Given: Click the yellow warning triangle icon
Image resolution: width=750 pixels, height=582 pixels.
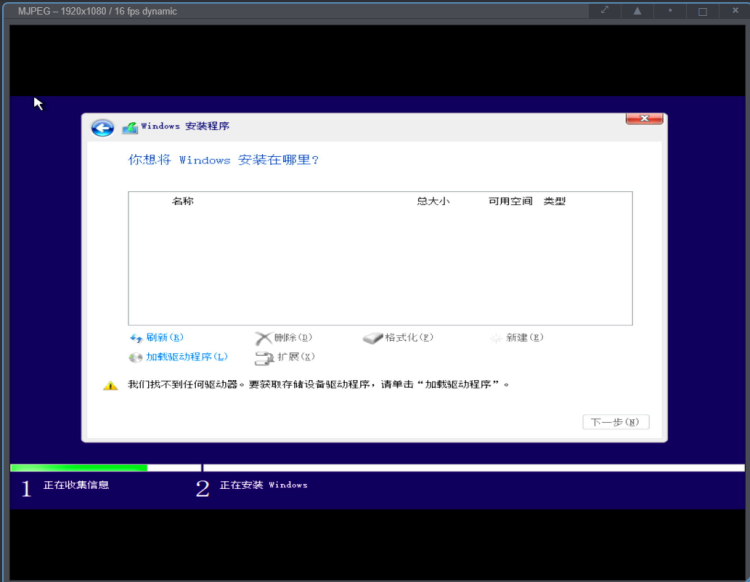Looking at the screenshot, I should 111,385.
